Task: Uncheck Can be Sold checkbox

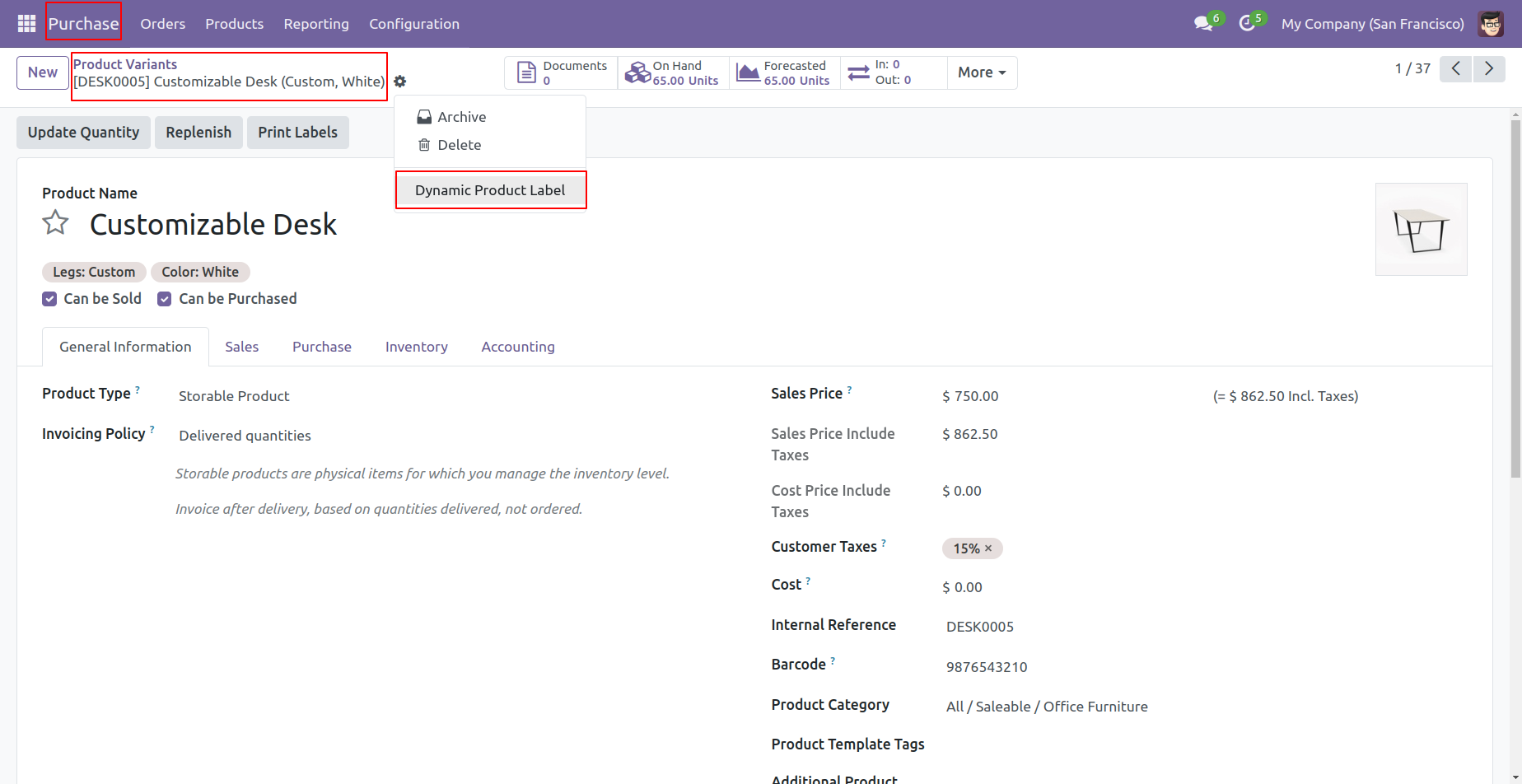Action: tap(49, 299)
